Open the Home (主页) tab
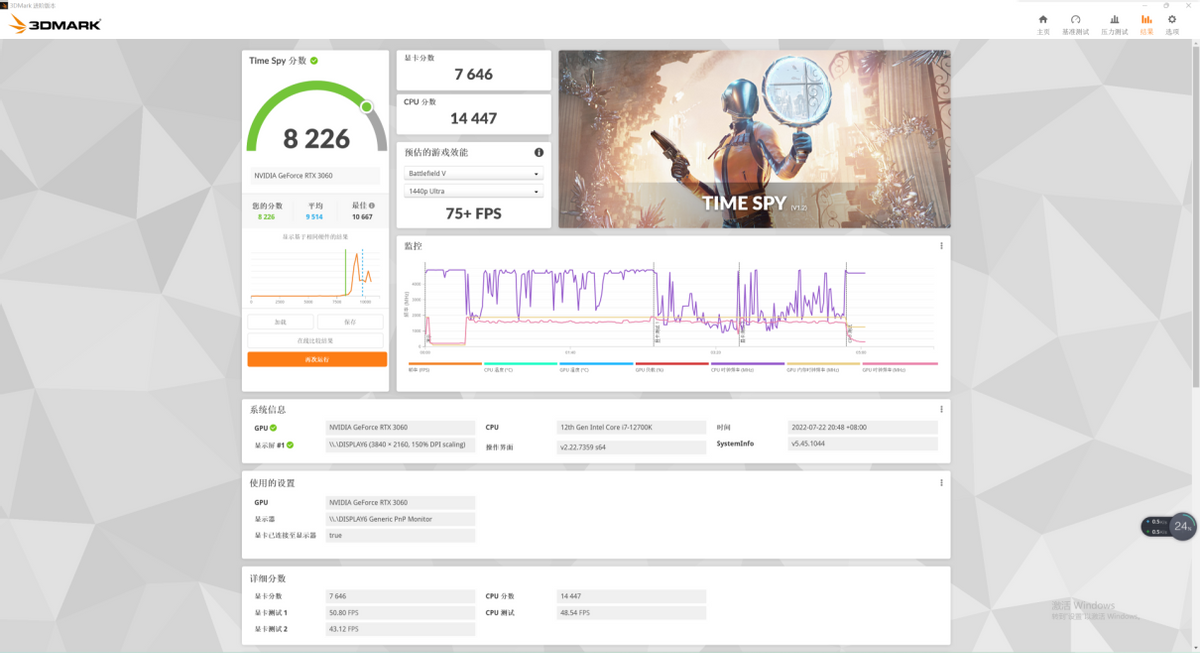 pyautogui.click(x=1043, y=24)
